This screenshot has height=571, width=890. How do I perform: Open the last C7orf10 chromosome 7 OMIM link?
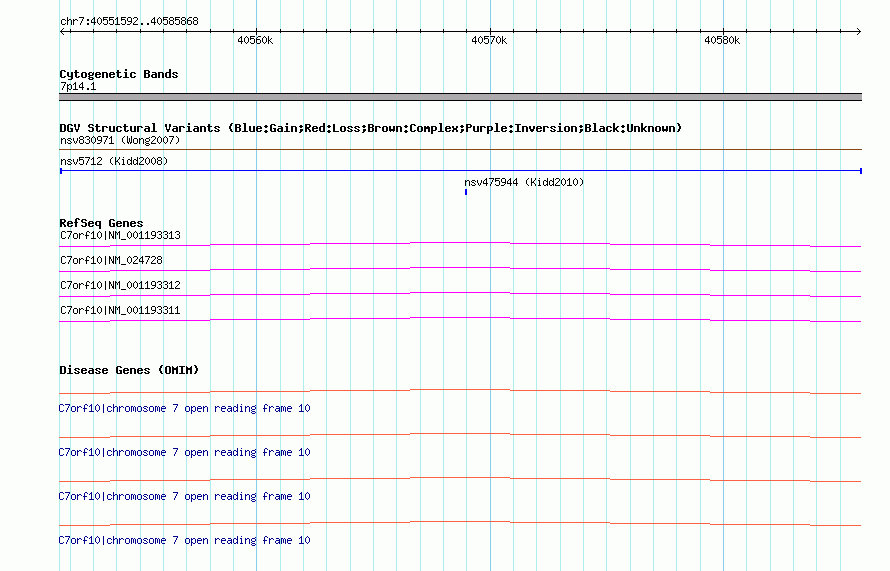184,540
